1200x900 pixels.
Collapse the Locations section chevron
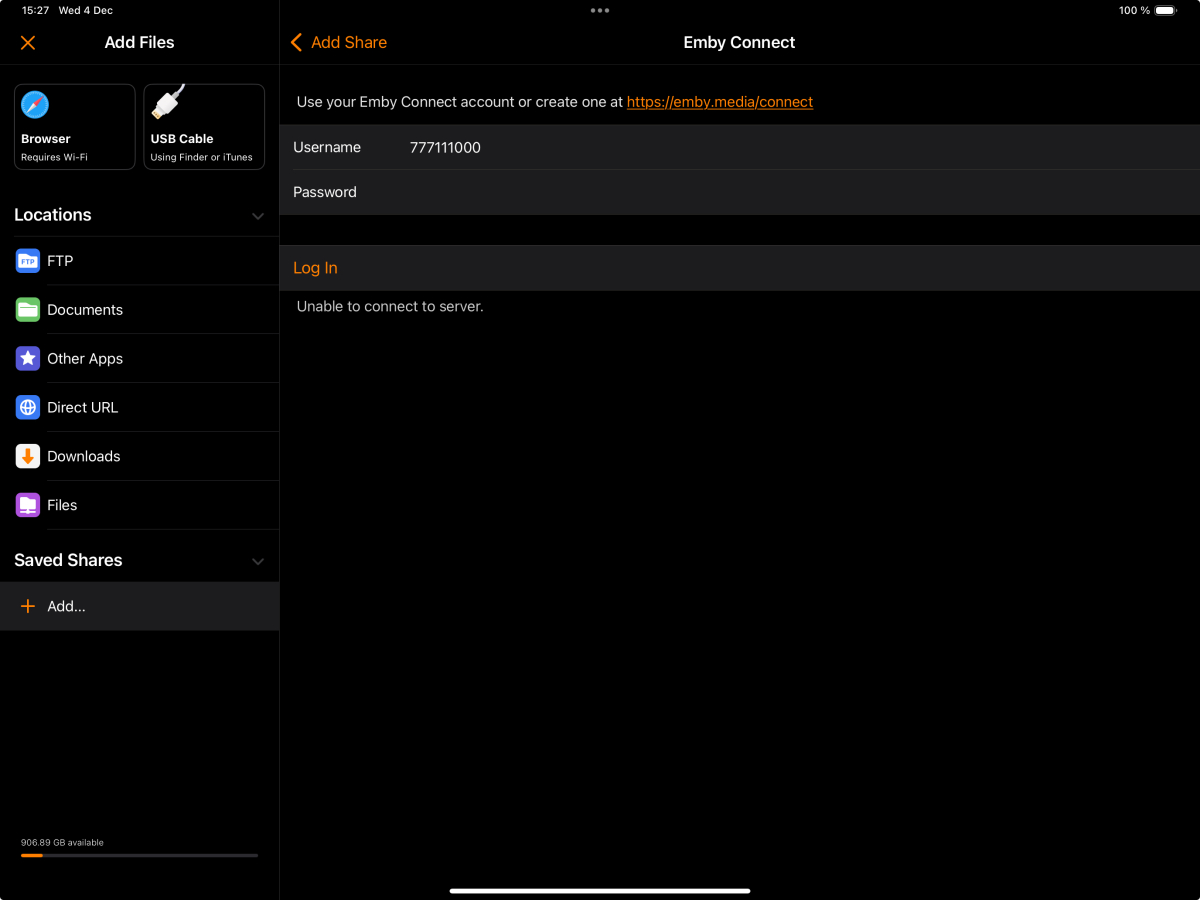[258, 216]
